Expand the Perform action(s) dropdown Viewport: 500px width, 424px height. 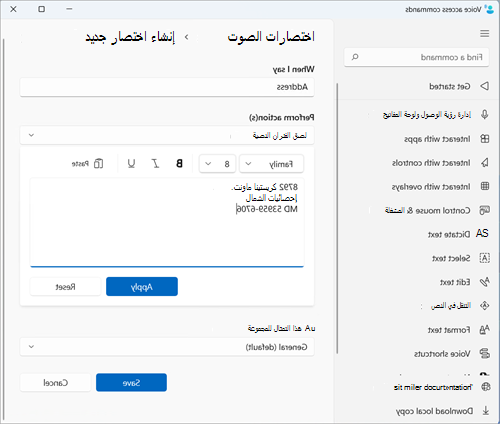click(167, 135)
